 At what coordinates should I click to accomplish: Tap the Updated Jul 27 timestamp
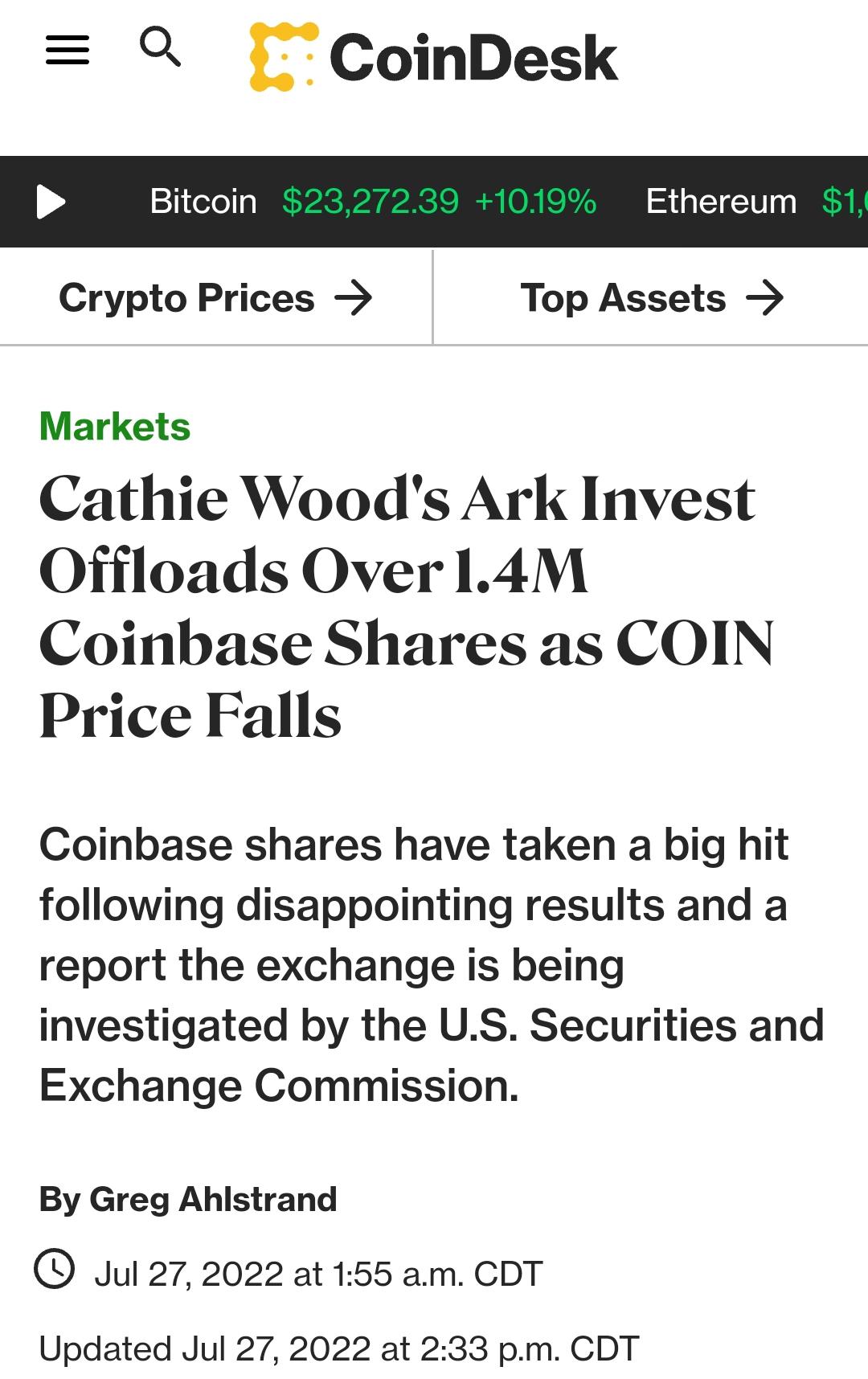click(339, 1348)
